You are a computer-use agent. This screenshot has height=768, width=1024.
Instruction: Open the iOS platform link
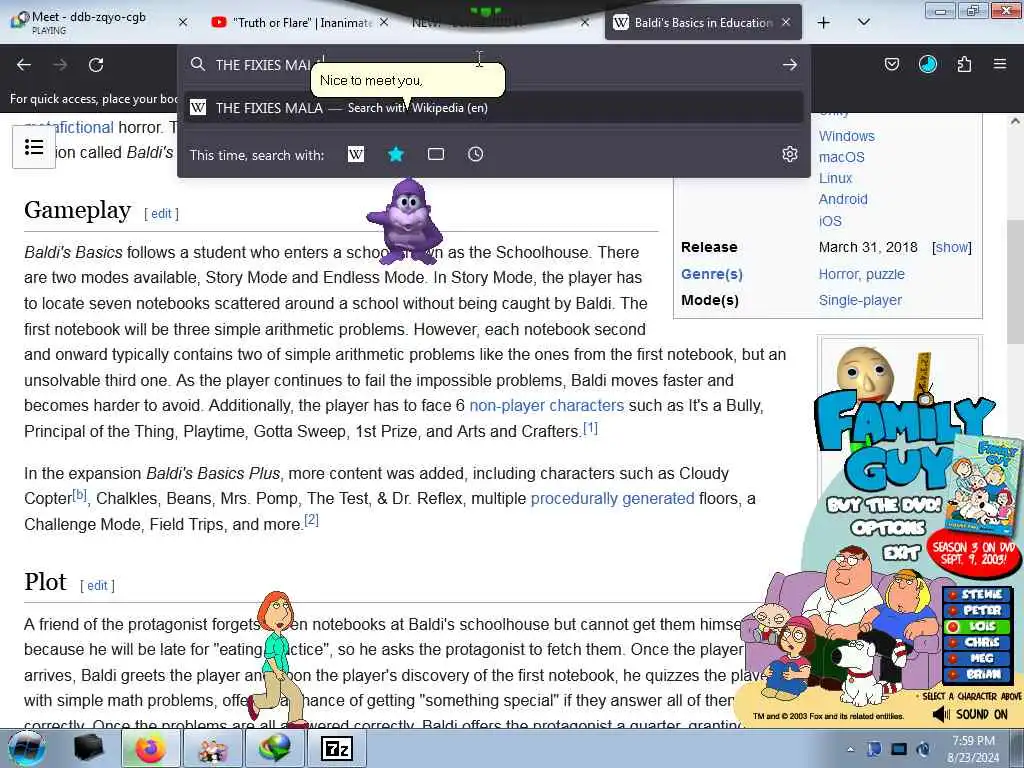[x=830, y=221]
